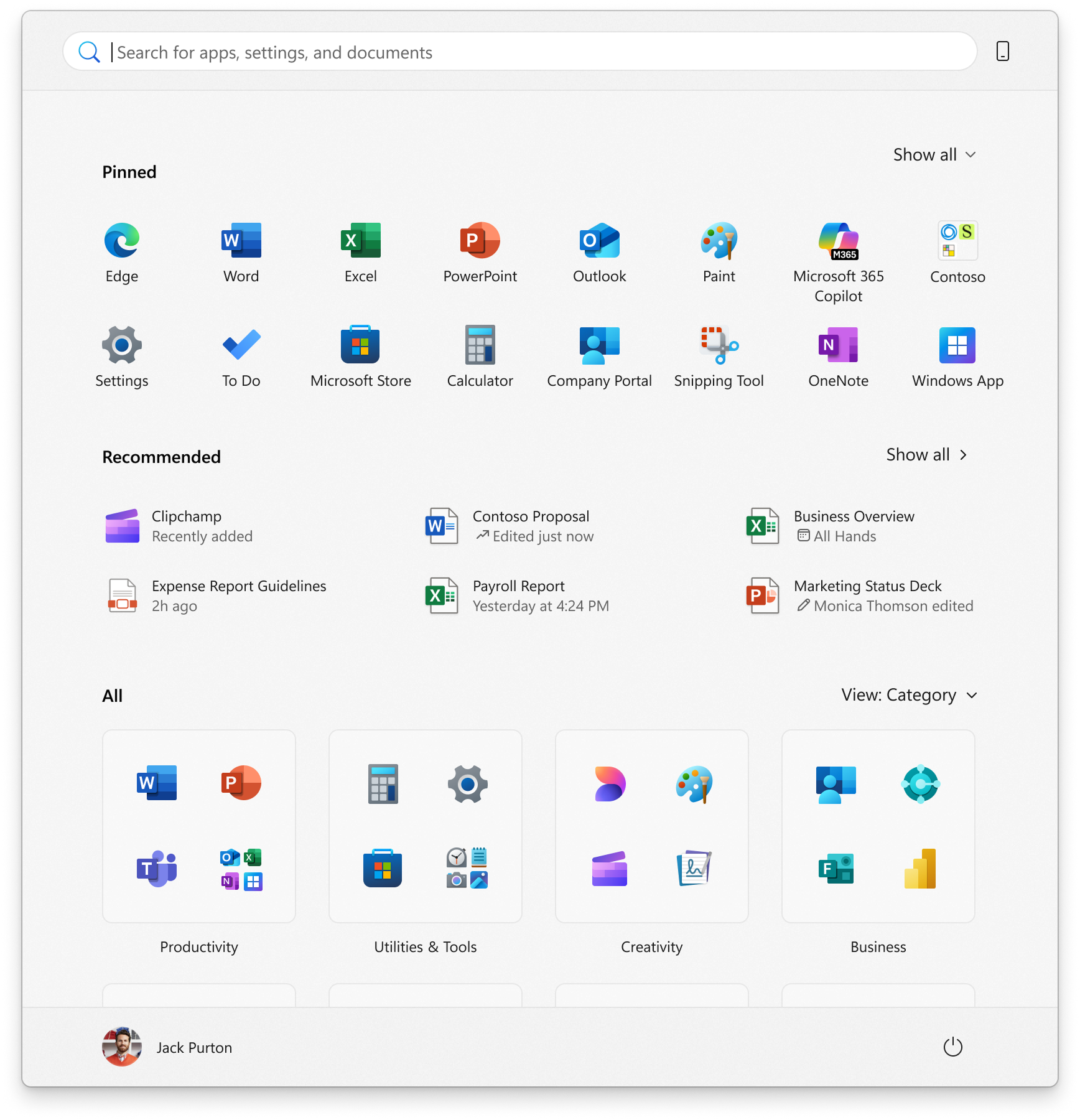Open Settings from Pinned apps
This screenshot has height=1120, width=1080.
pos(122,357)
